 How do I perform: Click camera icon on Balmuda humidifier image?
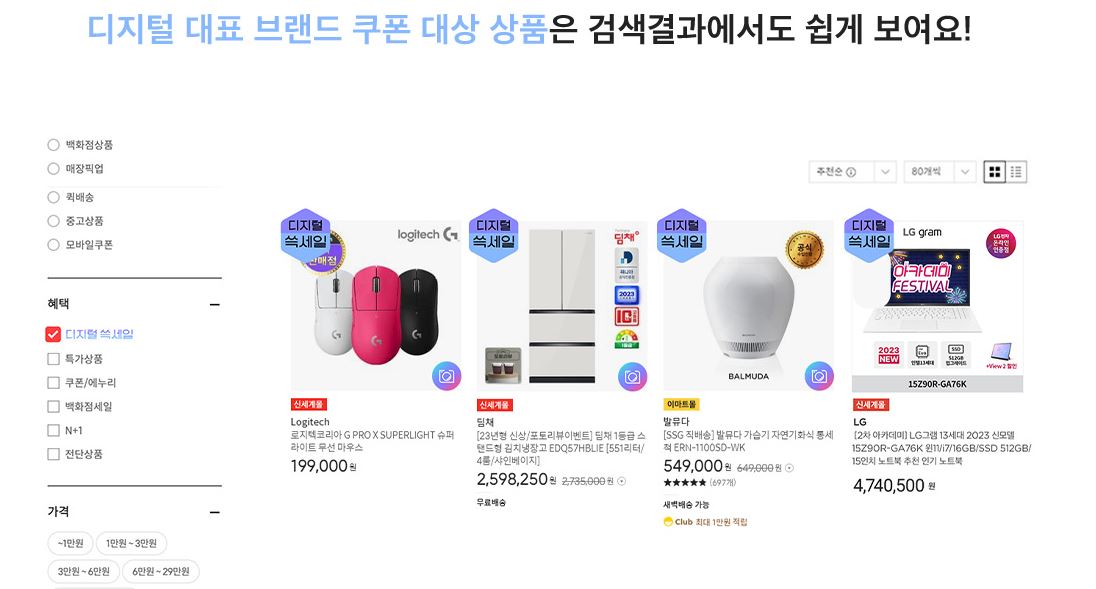tap(819, 377)
